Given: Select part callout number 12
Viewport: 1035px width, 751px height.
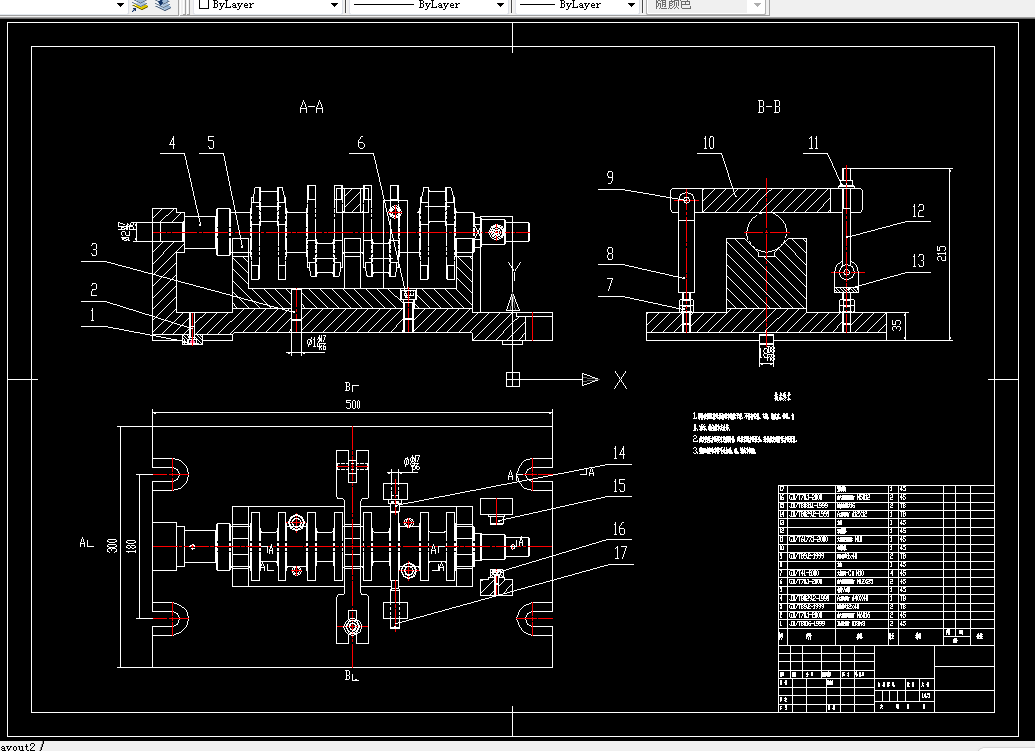Looking at the screenshot, I should pos(918,211).
